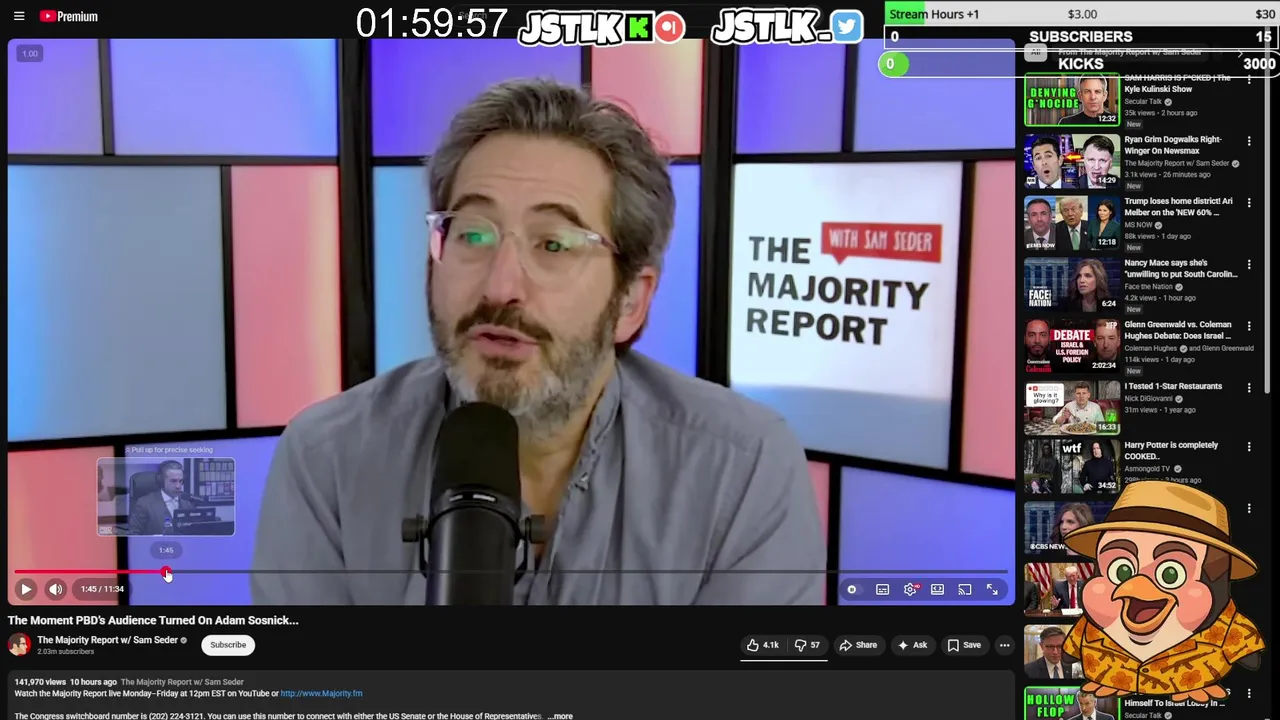Dislike the video
Screen dimensions: 1280x720
(807, 645)
